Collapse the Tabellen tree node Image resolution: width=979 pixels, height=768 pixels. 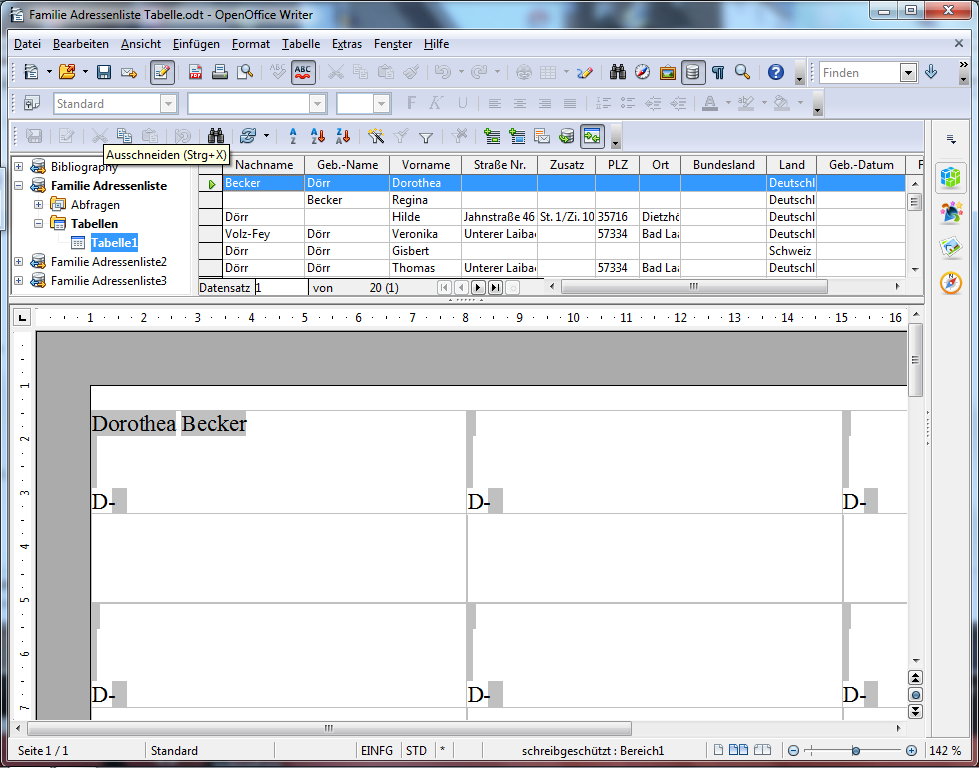pos(38,224)
